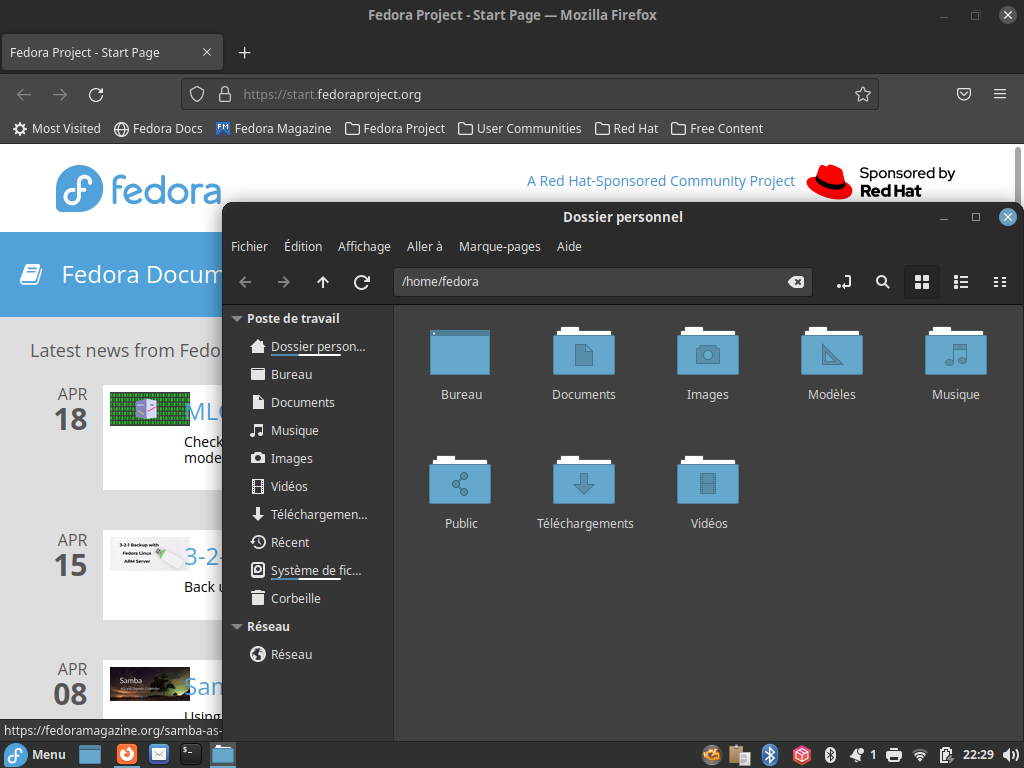Open the Most Visited bookmark
This screenshot has height=768, width=1024.
[57, 129]
